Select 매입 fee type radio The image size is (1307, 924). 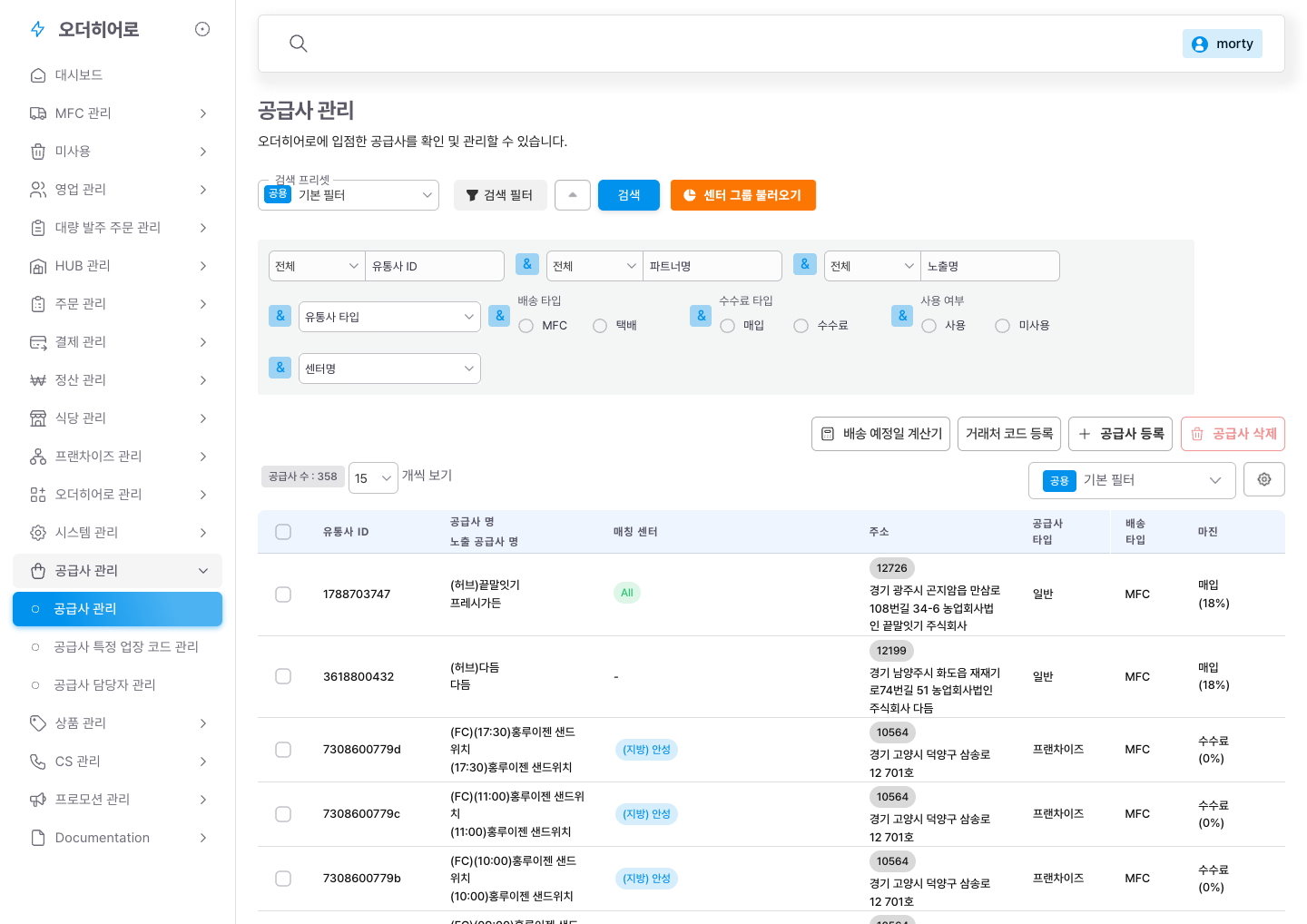click(x=728, y=326)
